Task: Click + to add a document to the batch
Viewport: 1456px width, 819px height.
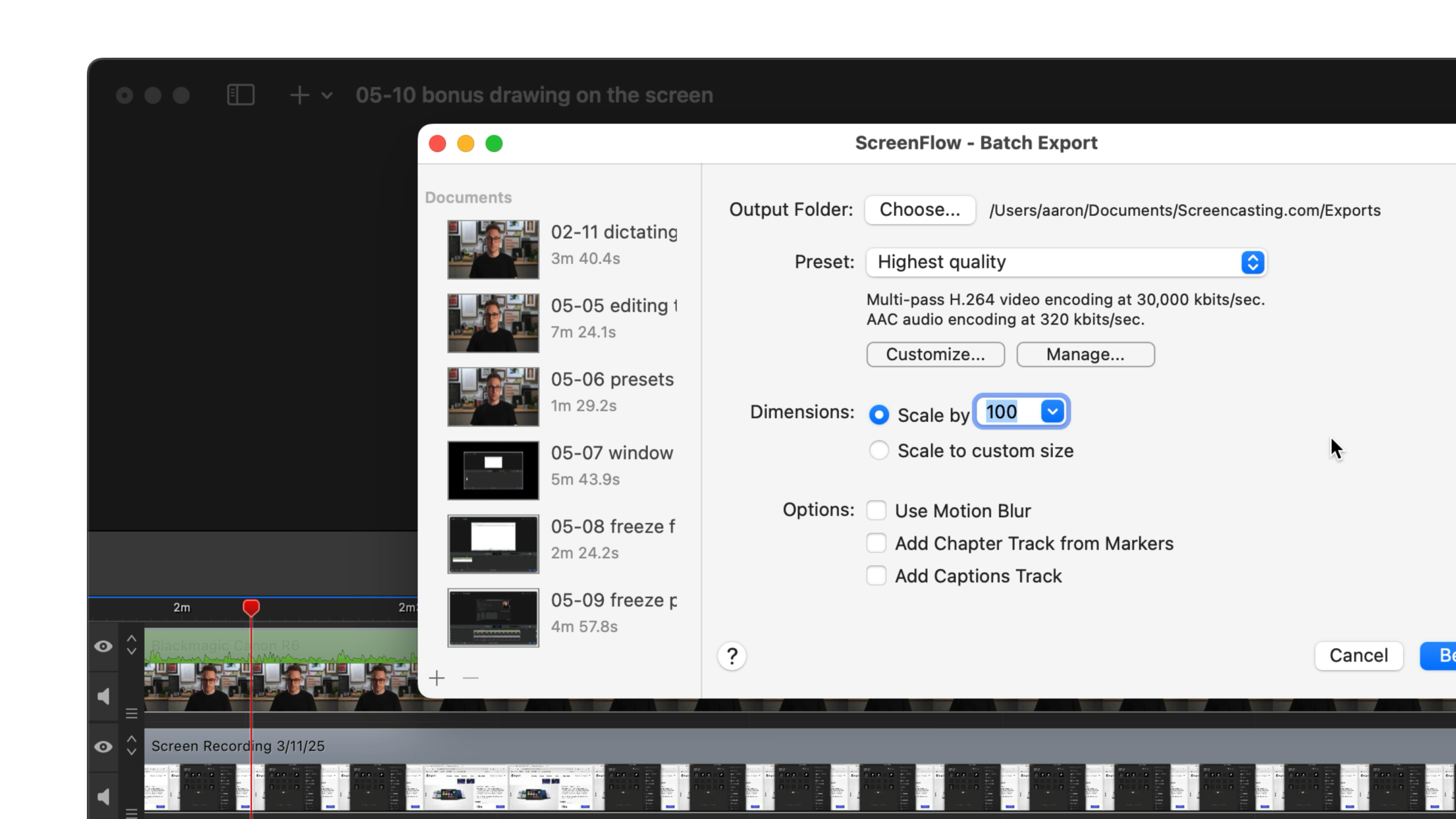Action: coord(437,678)
